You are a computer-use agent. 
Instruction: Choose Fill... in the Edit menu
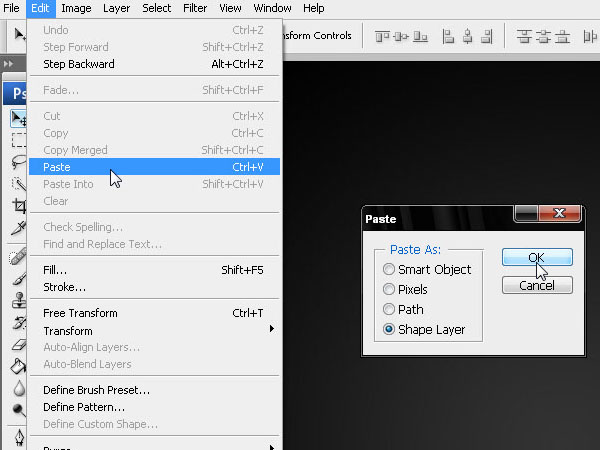tap(155, 270)
